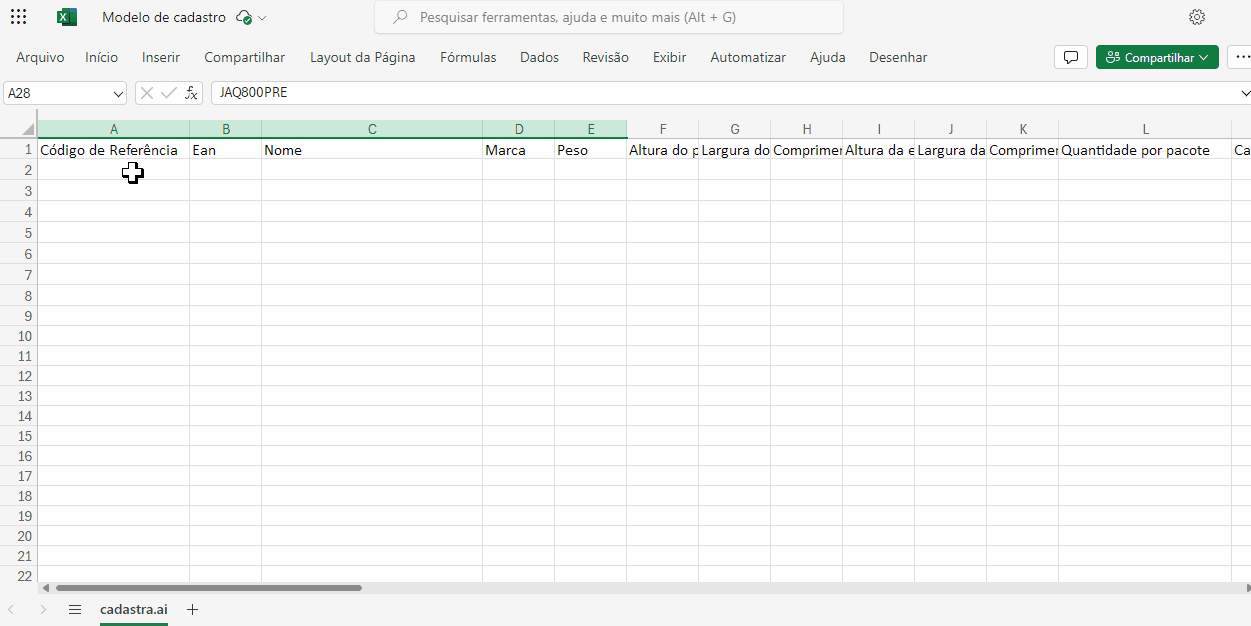Click the Marca header cell
1251x626 pixels.
click(x=519, y=150)
